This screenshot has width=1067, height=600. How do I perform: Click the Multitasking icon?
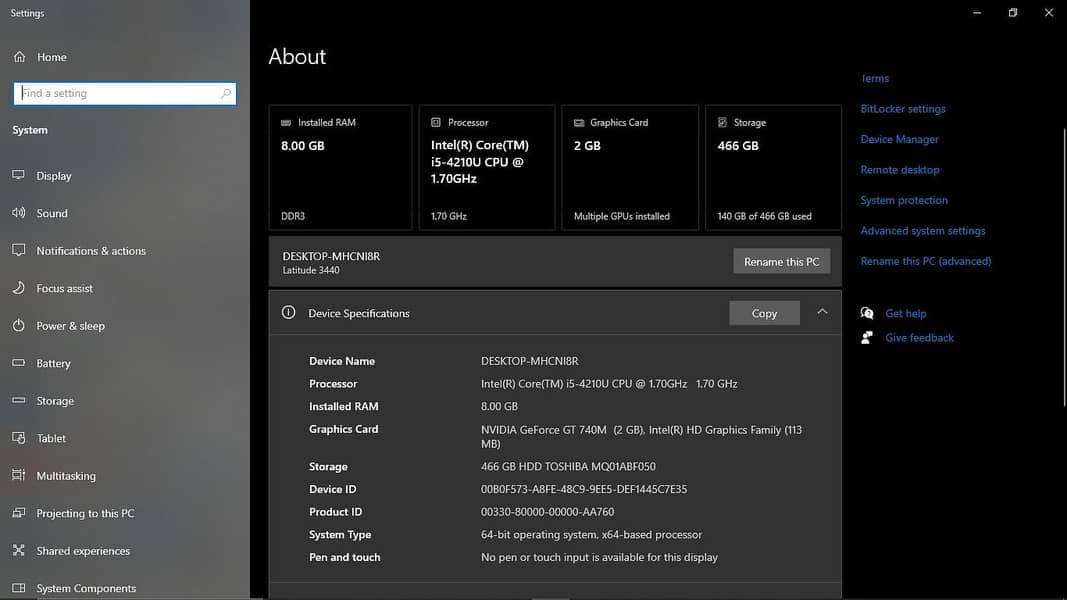pos(18,475)
